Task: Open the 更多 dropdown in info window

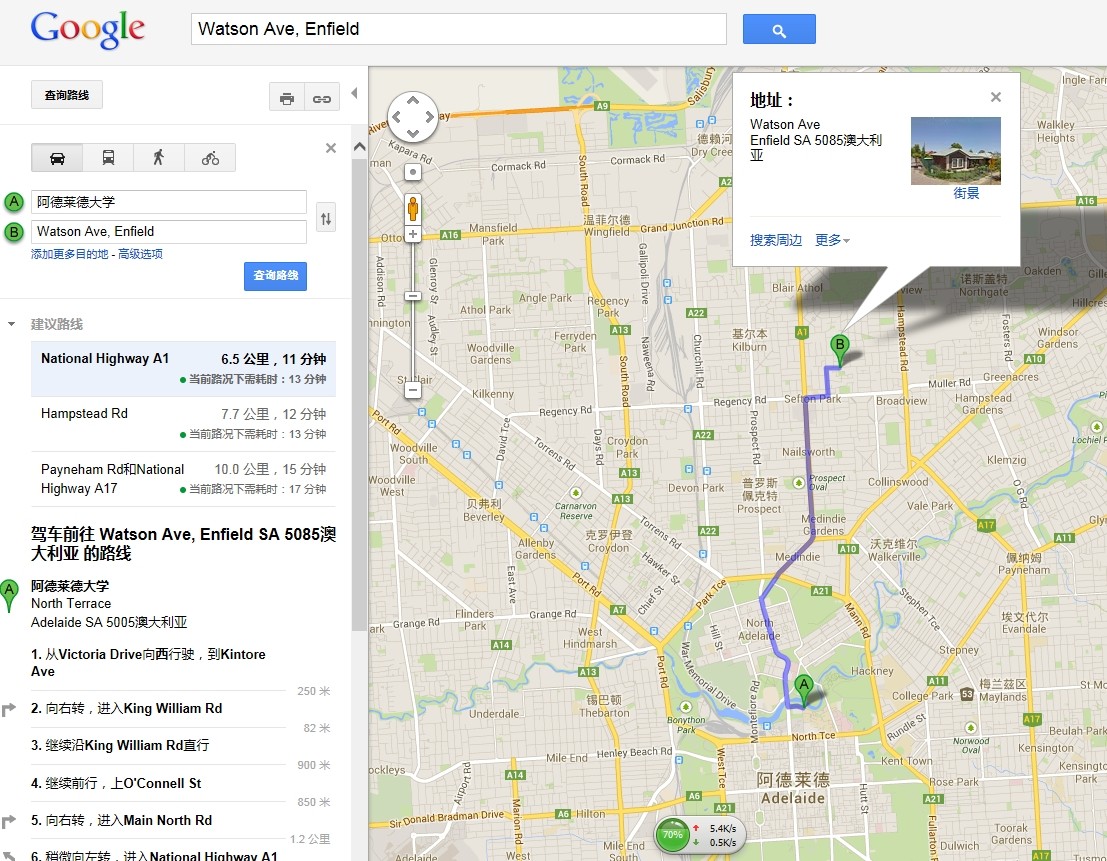Action: tap(832, 241)
